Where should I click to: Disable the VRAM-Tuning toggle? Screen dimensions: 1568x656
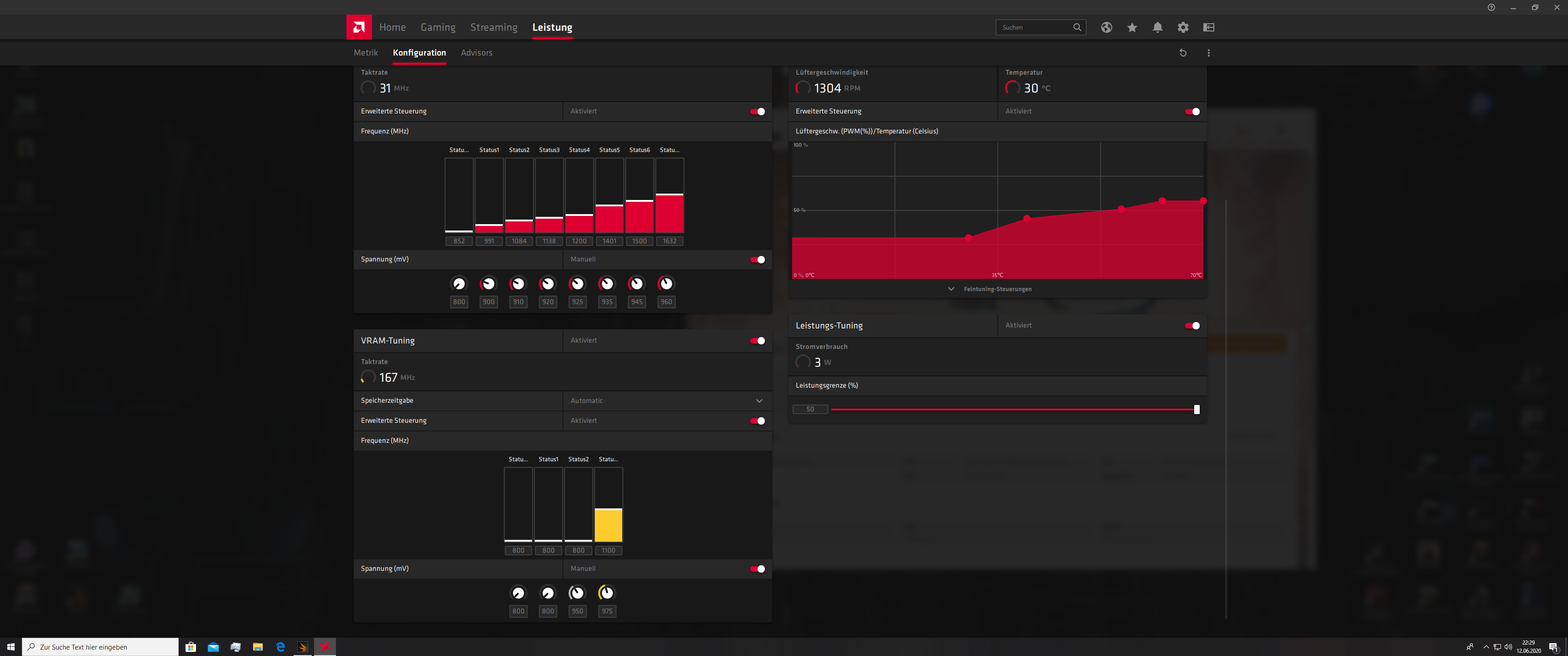757,341
